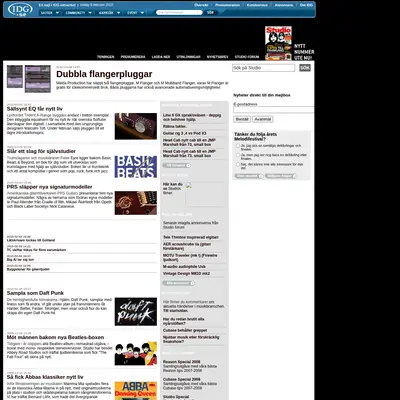Click the Beställ newsletter button
400x400 pixels.
pos(242,119)
